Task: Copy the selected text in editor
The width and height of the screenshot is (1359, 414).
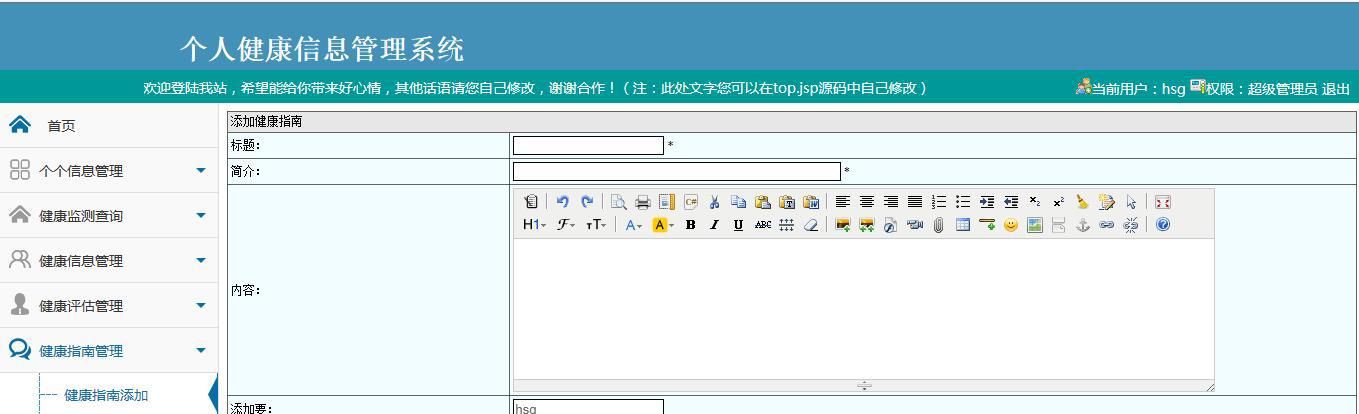Action: tap(738, 201)
